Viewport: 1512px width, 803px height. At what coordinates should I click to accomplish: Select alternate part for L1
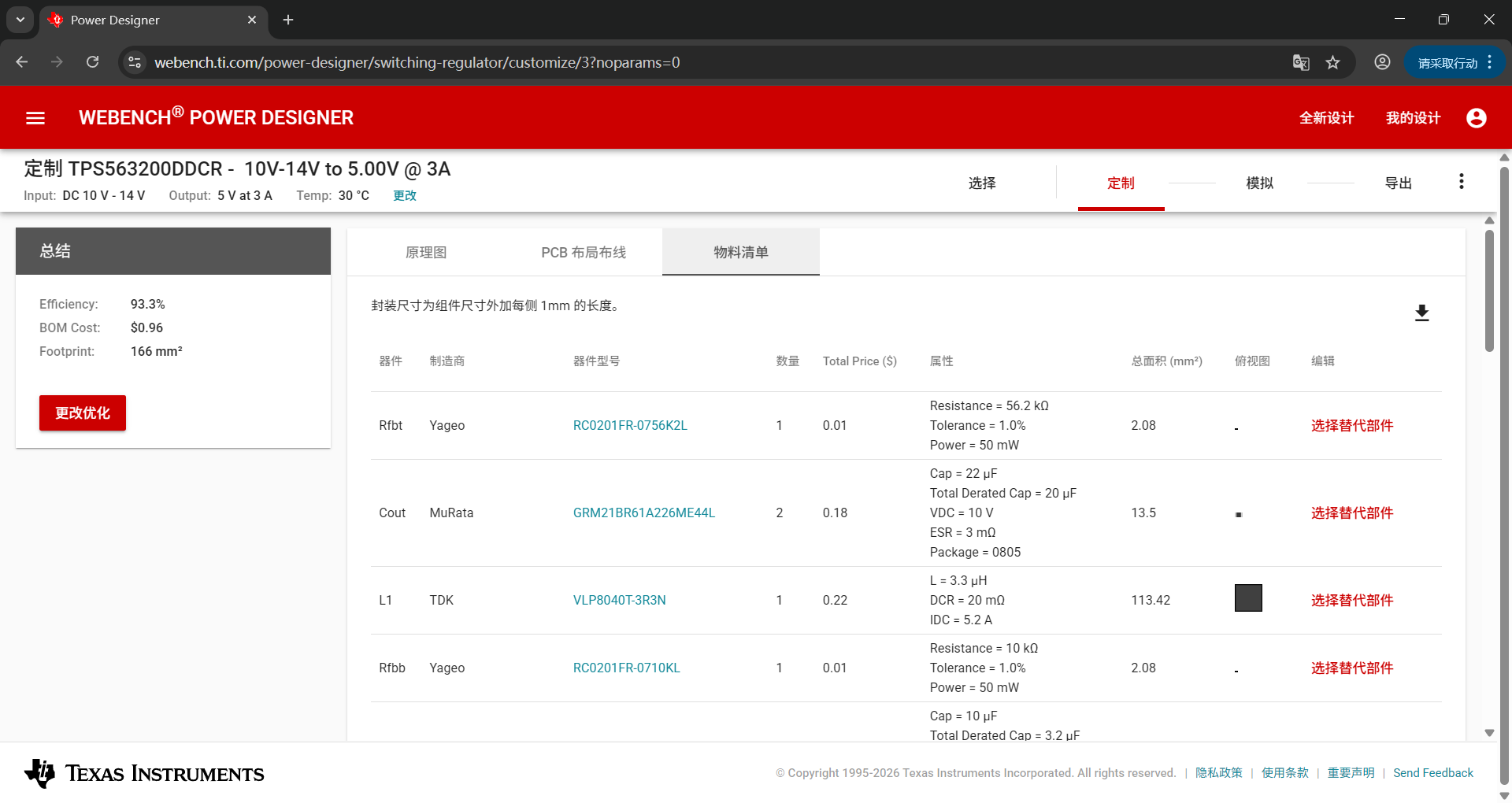pos(1352,600)
